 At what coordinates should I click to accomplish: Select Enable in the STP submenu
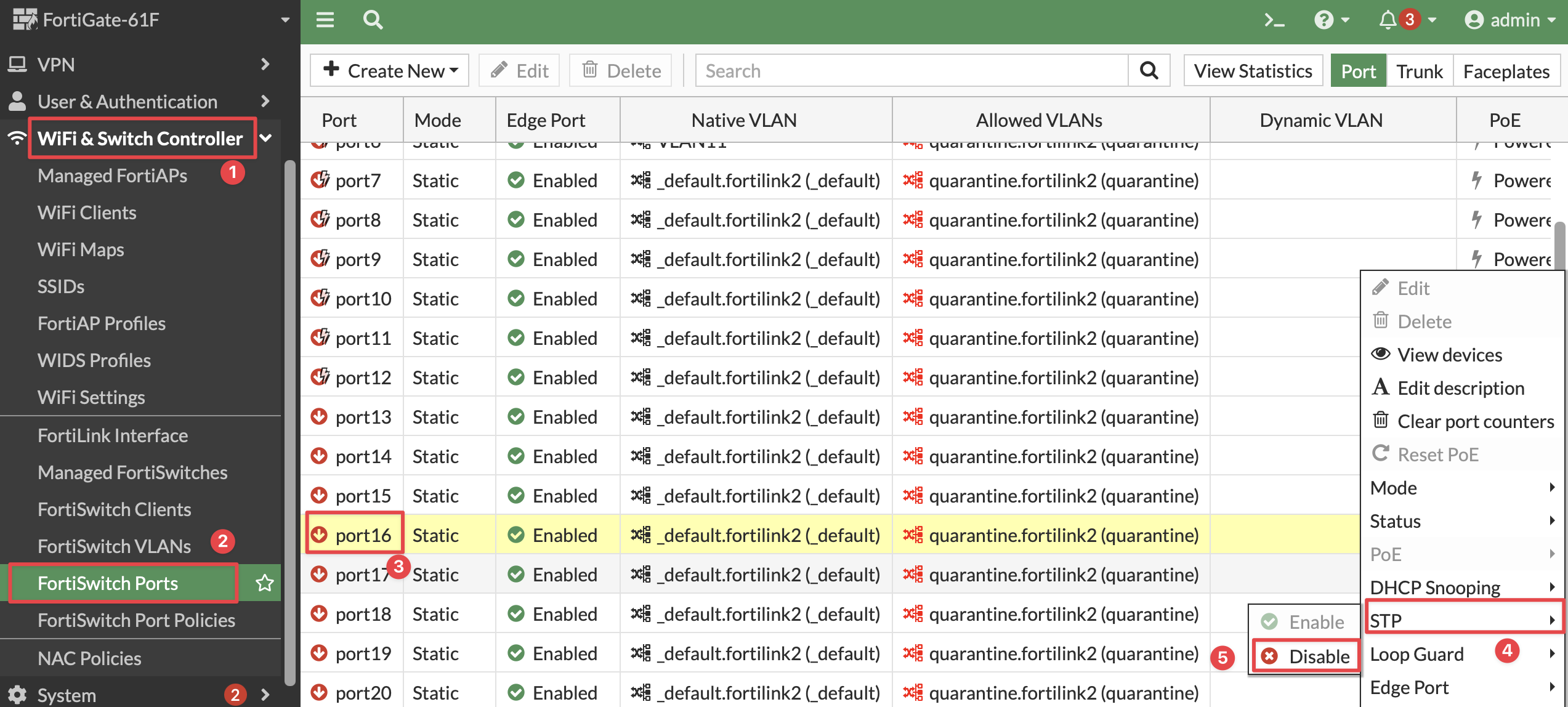(x=1304, y=622)
